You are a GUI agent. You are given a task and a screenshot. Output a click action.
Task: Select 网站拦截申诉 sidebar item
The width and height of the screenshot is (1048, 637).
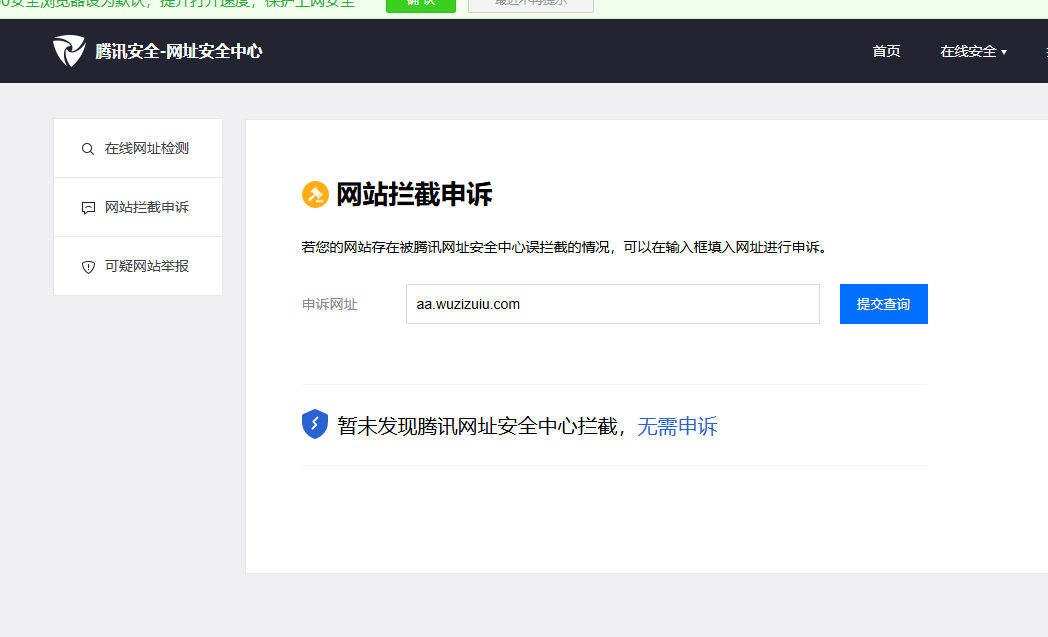point(138,207)
